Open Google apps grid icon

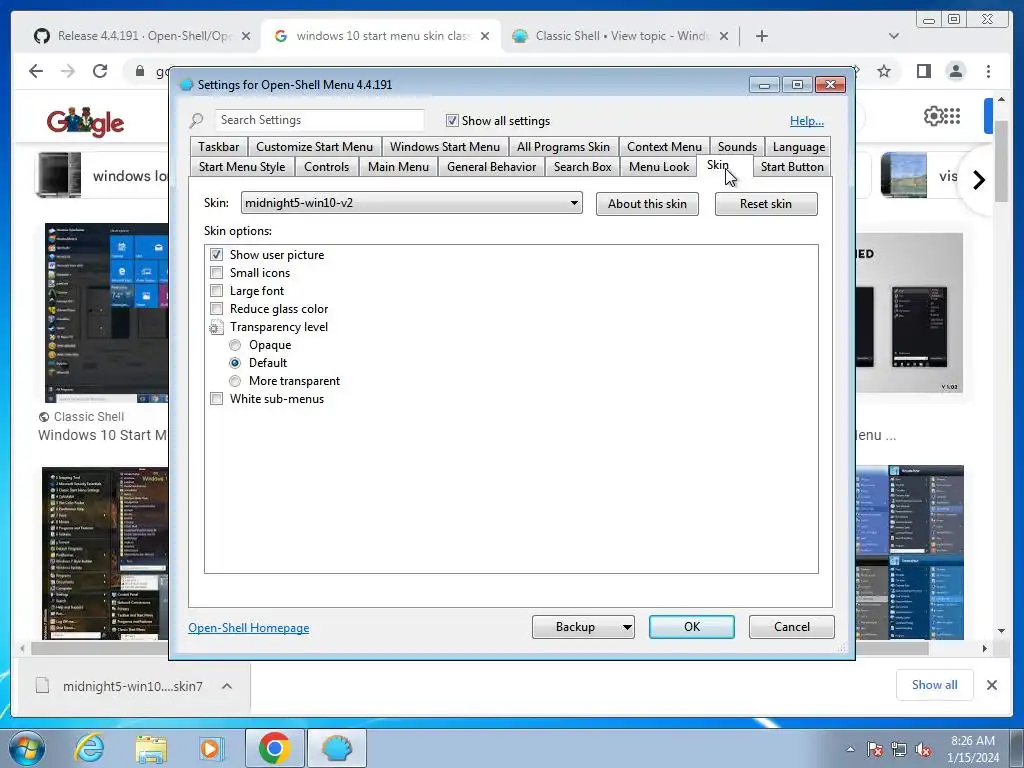click(953, 116)
